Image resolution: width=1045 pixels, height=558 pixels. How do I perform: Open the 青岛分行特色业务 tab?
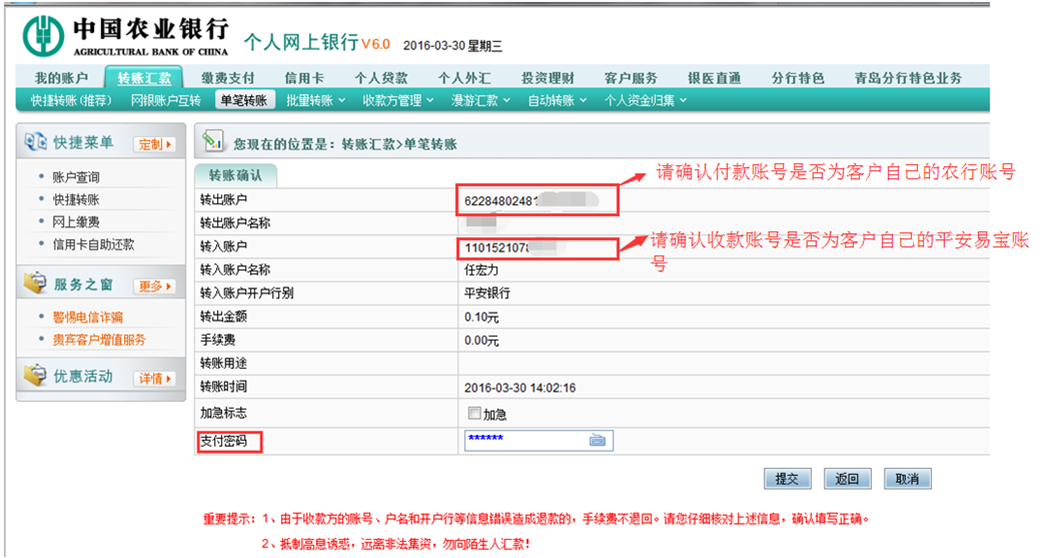[908, 78]
